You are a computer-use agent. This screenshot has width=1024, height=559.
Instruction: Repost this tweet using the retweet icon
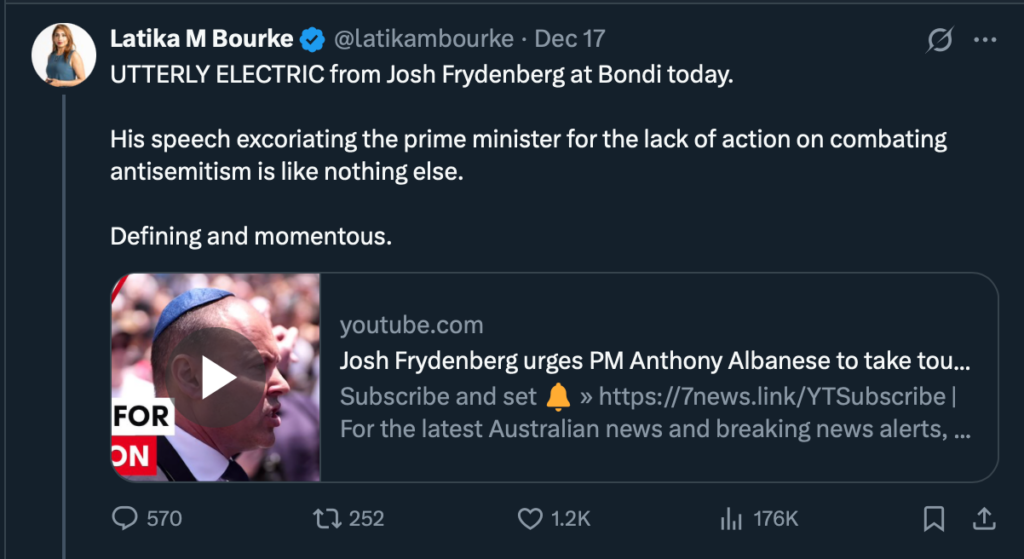[x=326, y=518]
